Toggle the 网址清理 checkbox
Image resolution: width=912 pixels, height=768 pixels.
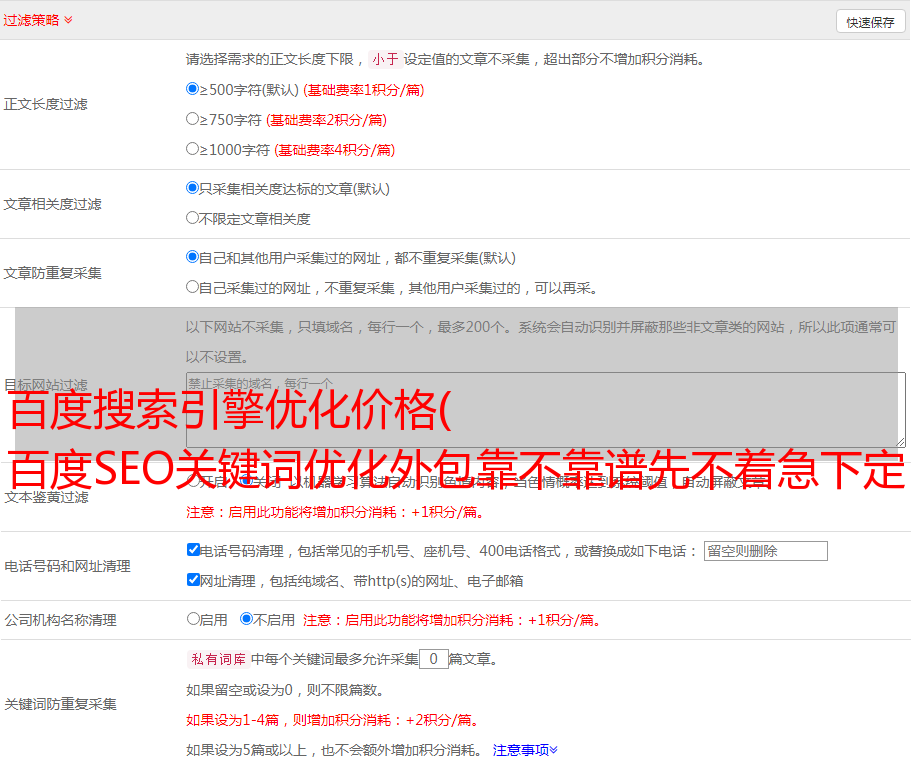pyautogui.click(x=194, y=579)
